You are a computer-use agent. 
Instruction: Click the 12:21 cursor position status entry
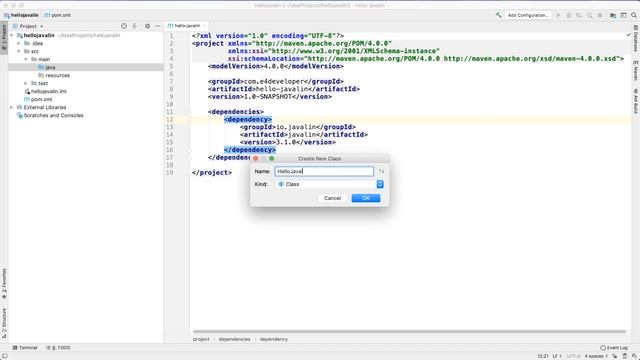point(543,356)
